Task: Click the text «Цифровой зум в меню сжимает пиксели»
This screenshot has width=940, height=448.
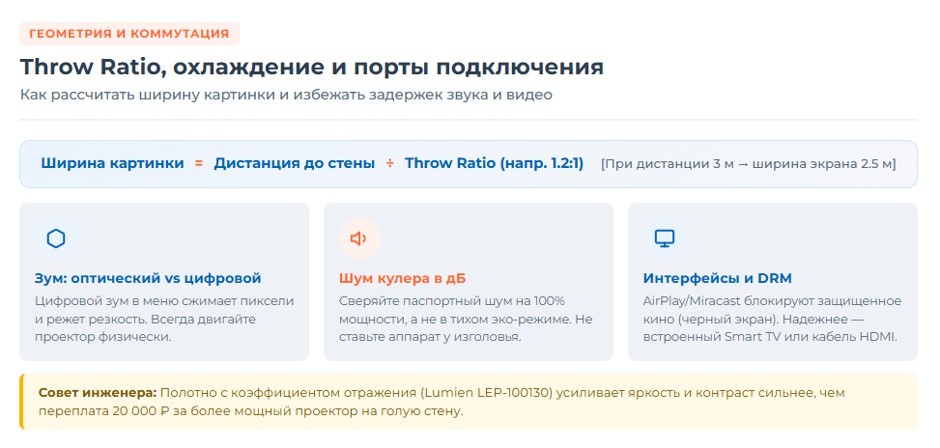Action: click(164, 300)
